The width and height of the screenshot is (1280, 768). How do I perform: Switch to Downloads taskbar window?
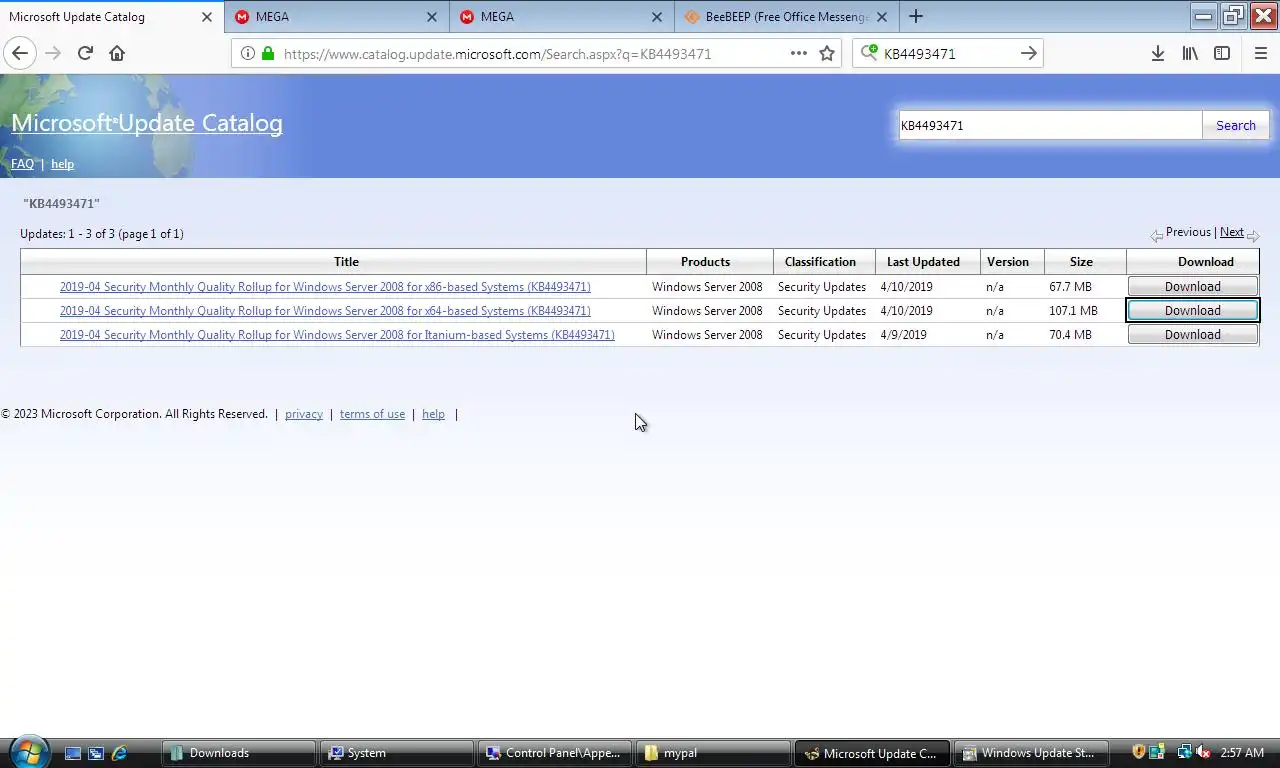239,753
